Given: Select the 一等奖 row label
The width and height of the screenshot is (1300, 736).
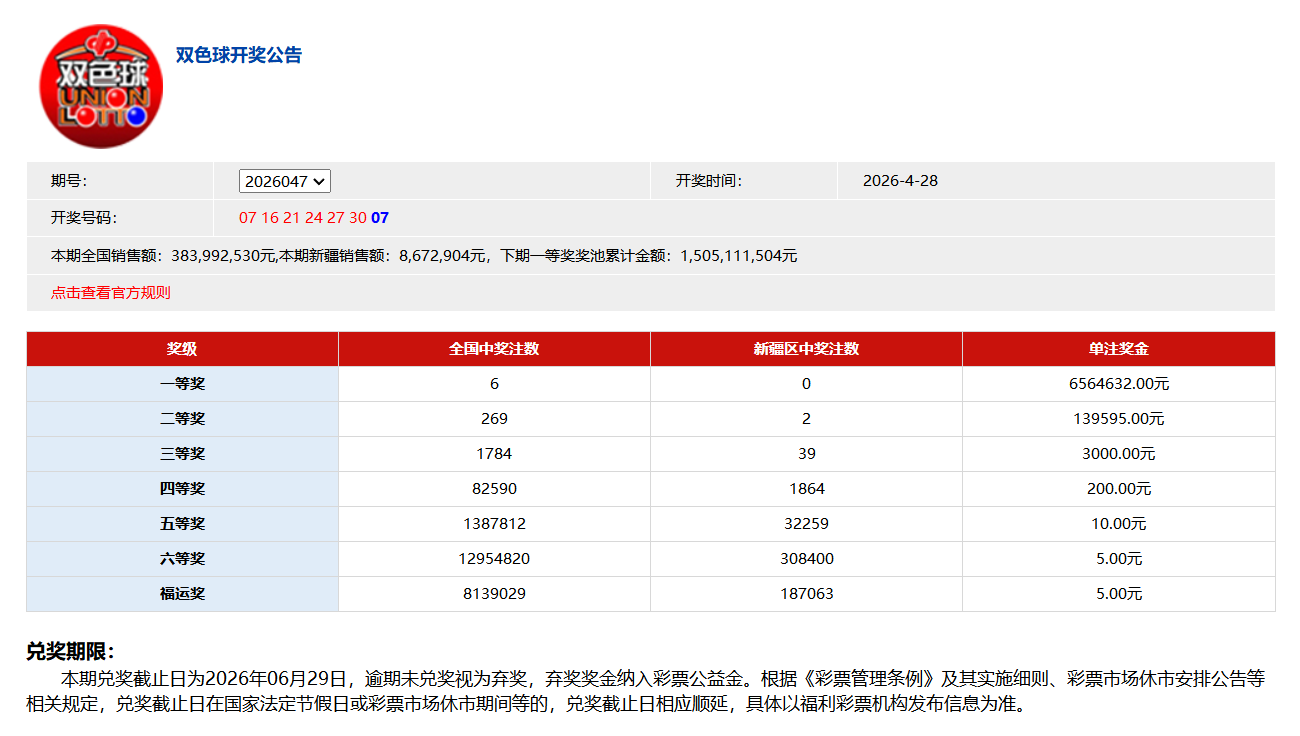Looking at the screenshot, I should 182,384.
